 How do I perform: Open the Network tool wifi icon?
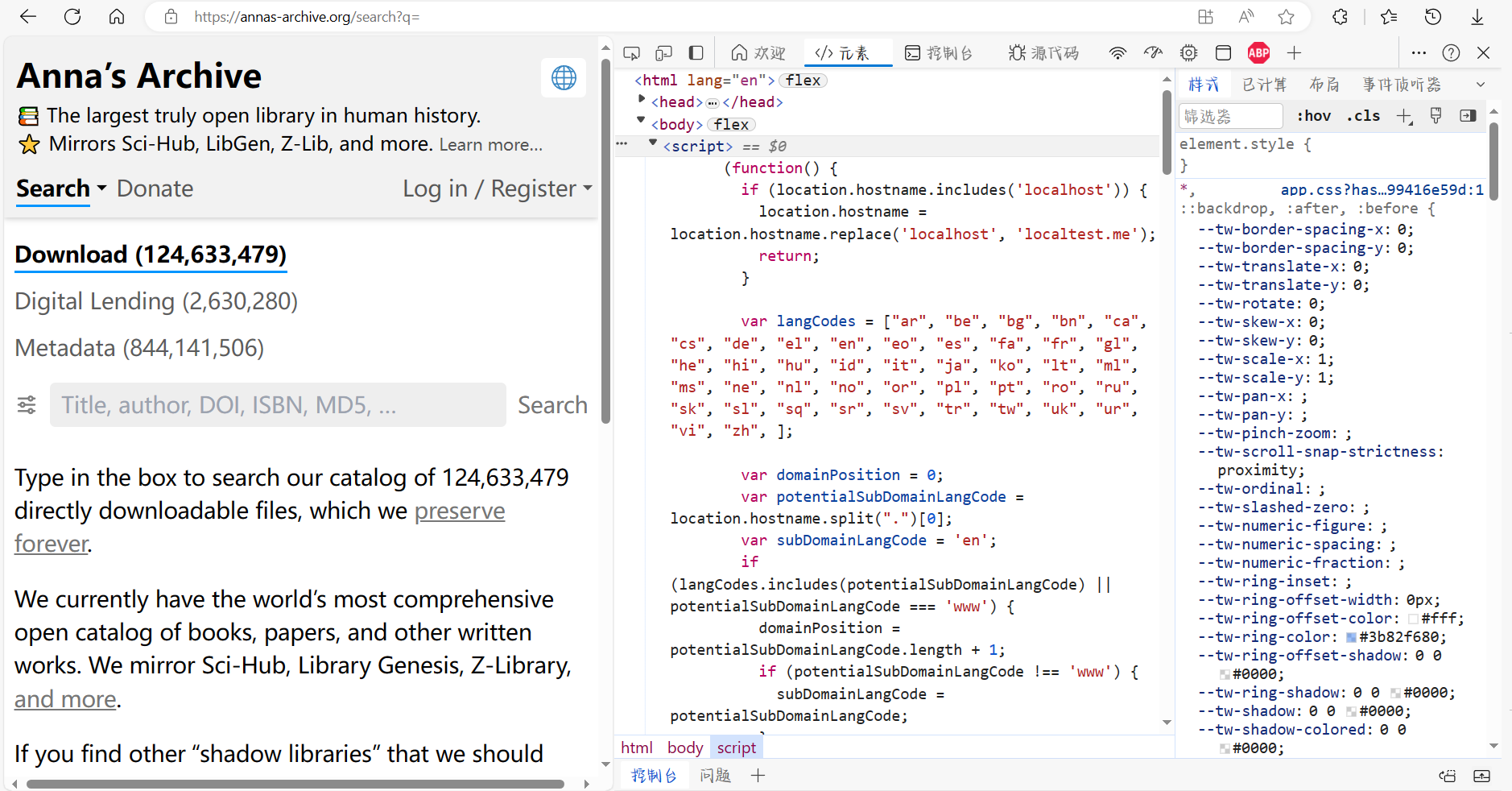(x=1117, y=53)
